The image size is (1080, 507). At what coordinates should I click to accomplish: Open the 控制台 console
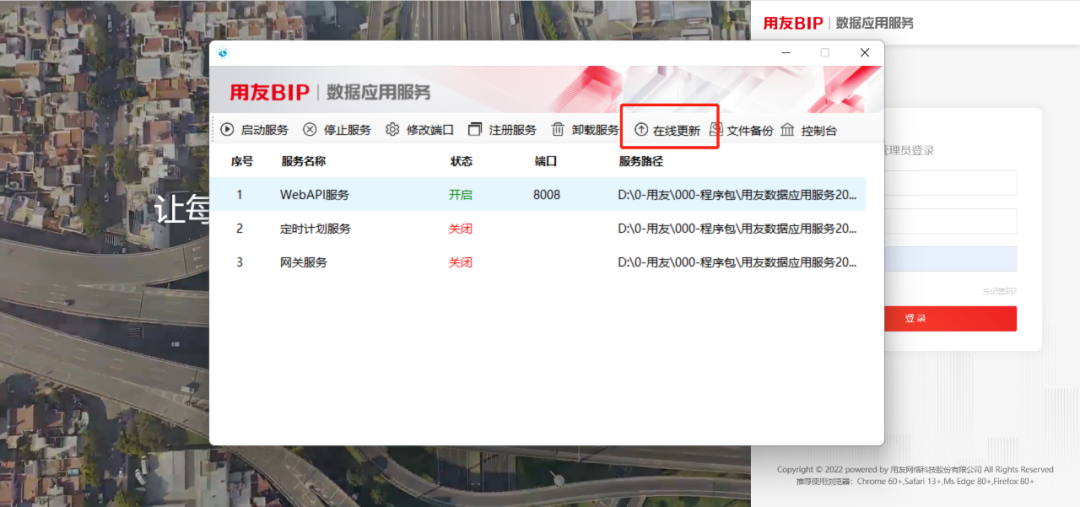tap(809, 130)
